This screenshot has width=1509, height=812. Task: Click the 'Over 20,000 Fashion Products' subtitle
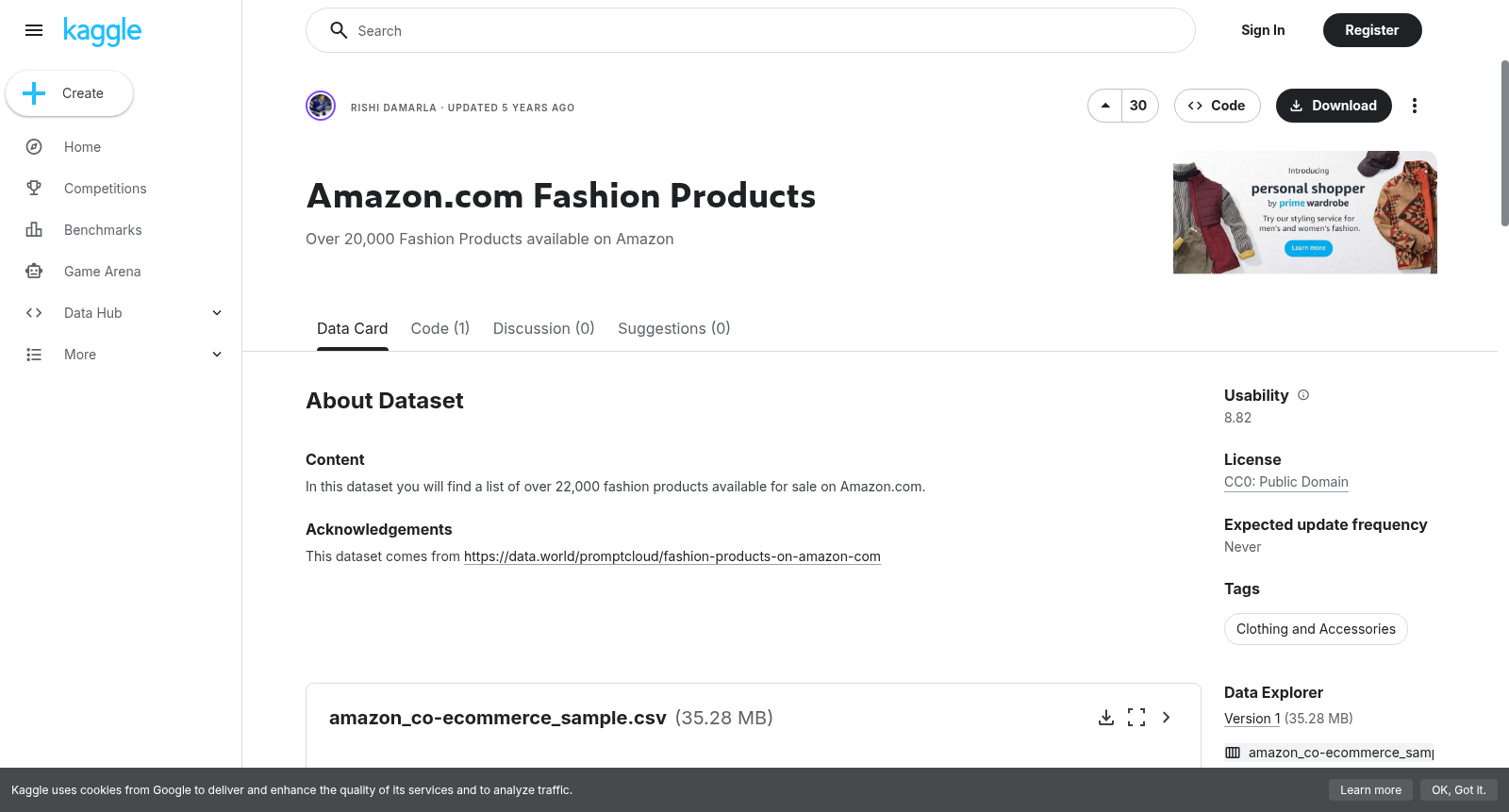coord(489,240)
